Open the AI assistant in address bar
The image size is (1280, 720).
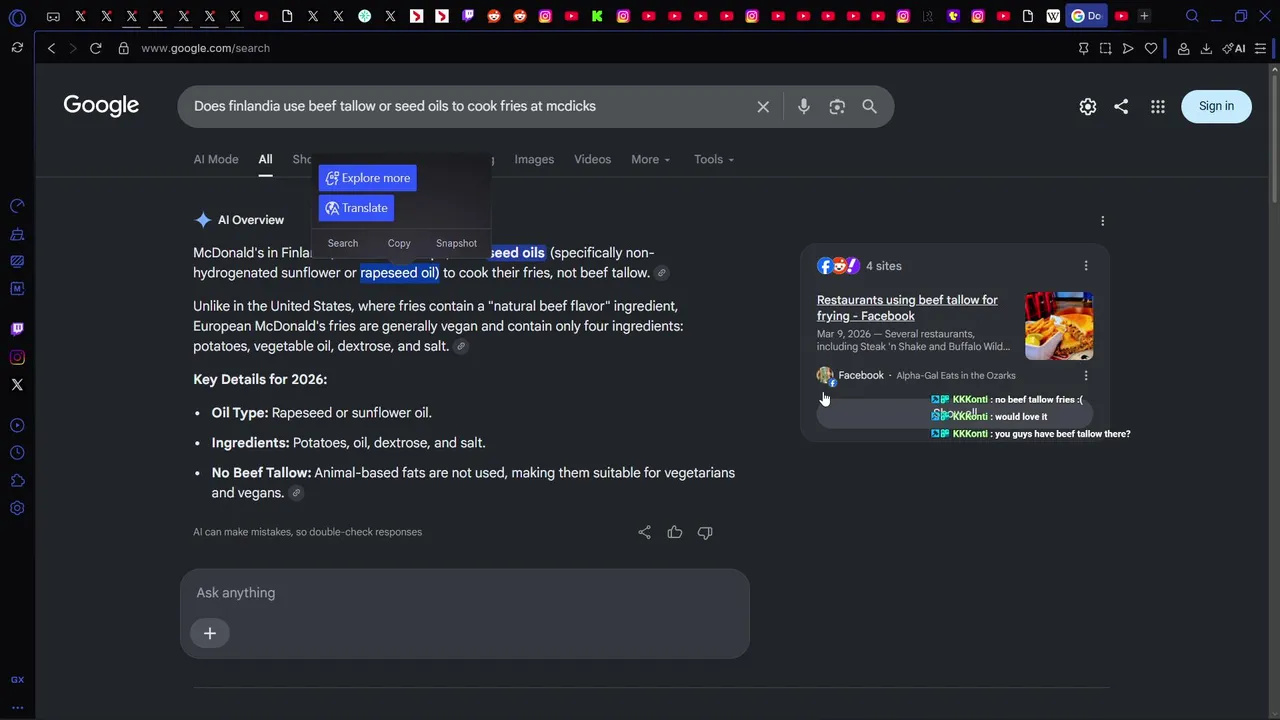point(1234,48)
